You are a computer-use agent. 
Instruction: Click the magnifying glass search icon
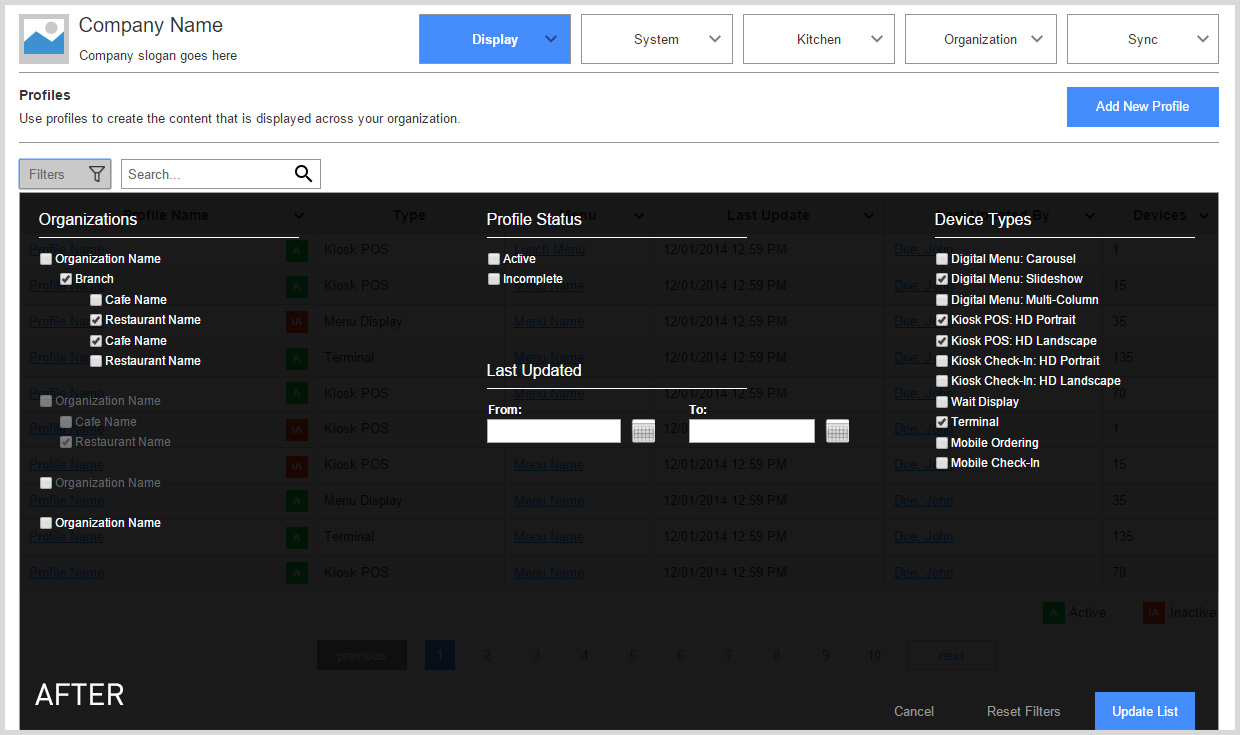pyautogui.click(x=304, y=174)
